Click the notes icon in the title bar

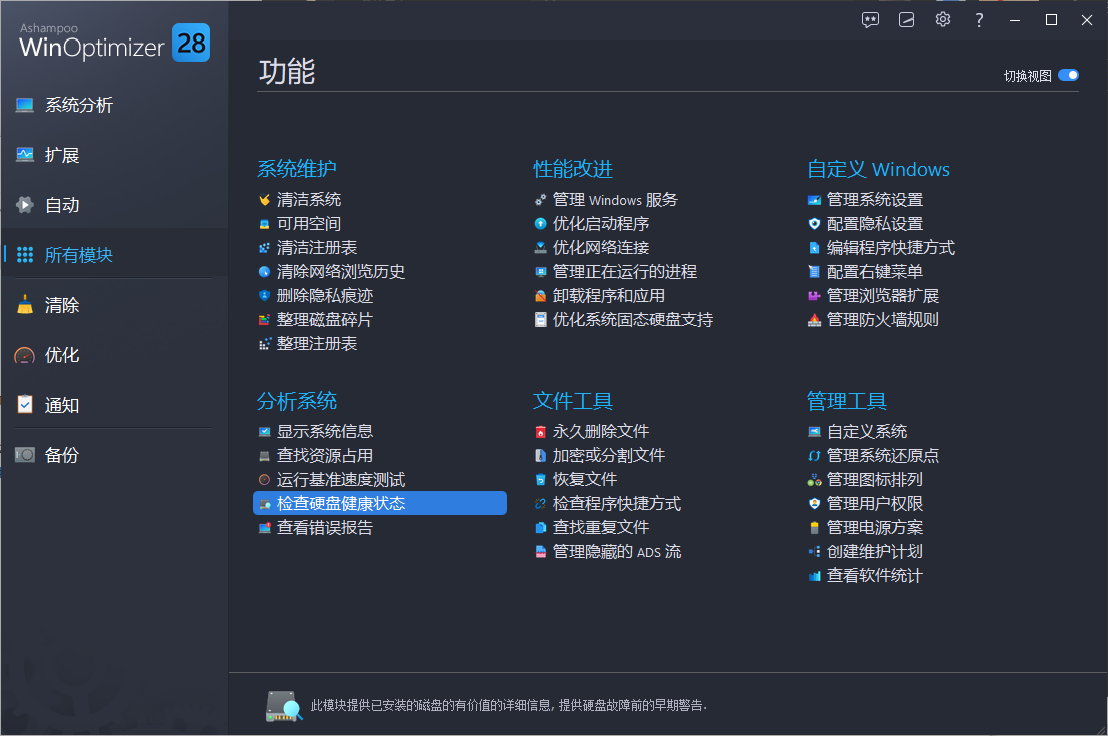tap(906, 19)
